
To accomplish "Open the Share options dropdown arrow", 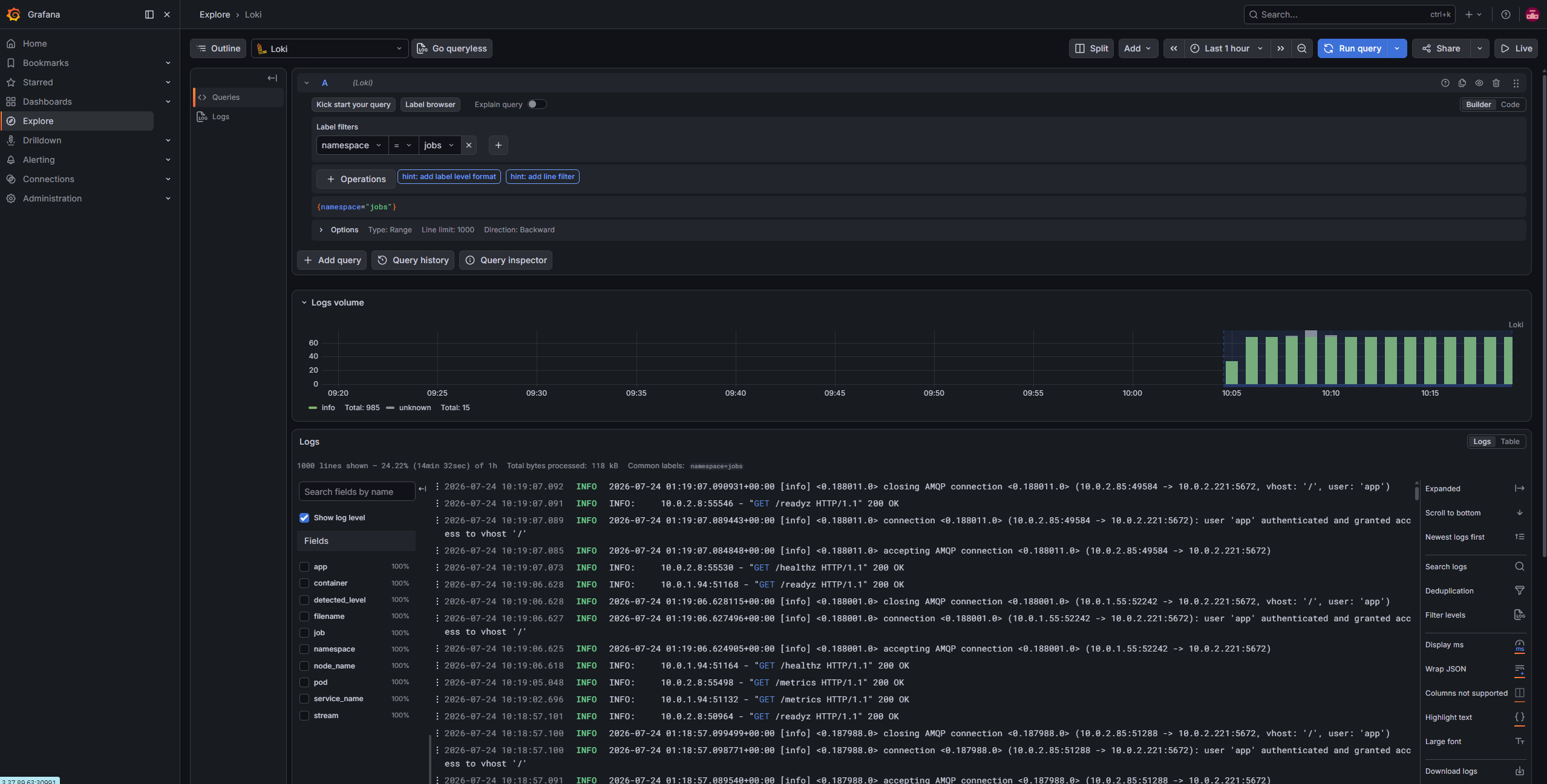I will (x=1480, y=48).
